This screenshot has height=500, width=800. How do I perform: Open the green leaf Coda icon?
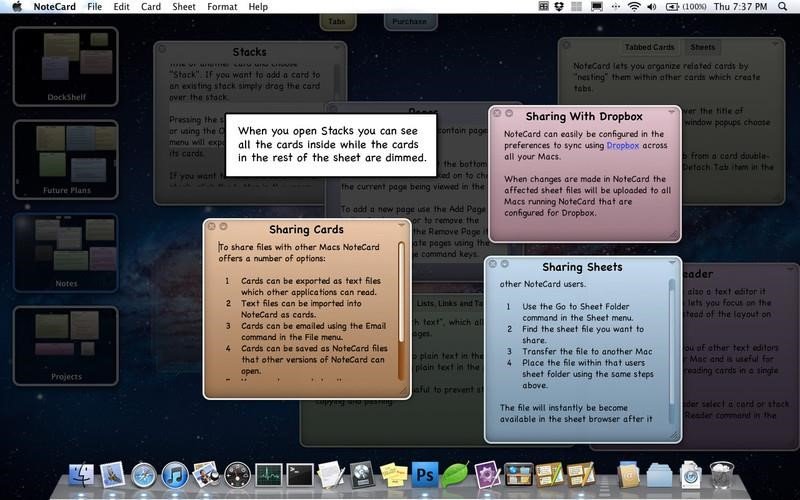[x=455, y=474]
